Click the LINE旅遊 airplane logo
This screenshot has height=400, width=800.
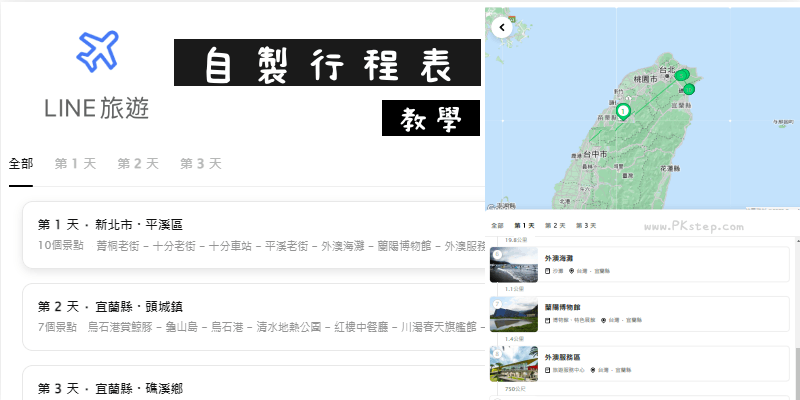97,51
